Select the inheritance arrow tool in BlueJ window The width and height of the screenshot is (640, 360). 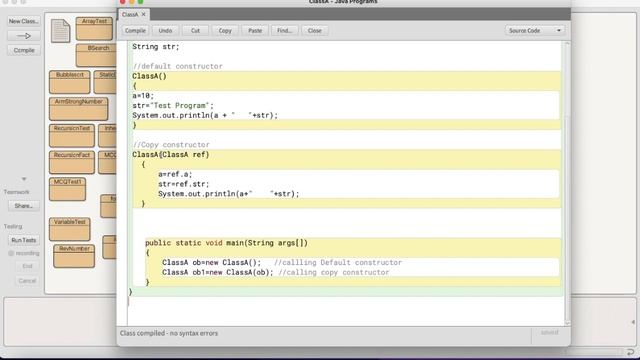tap(24, 36)
